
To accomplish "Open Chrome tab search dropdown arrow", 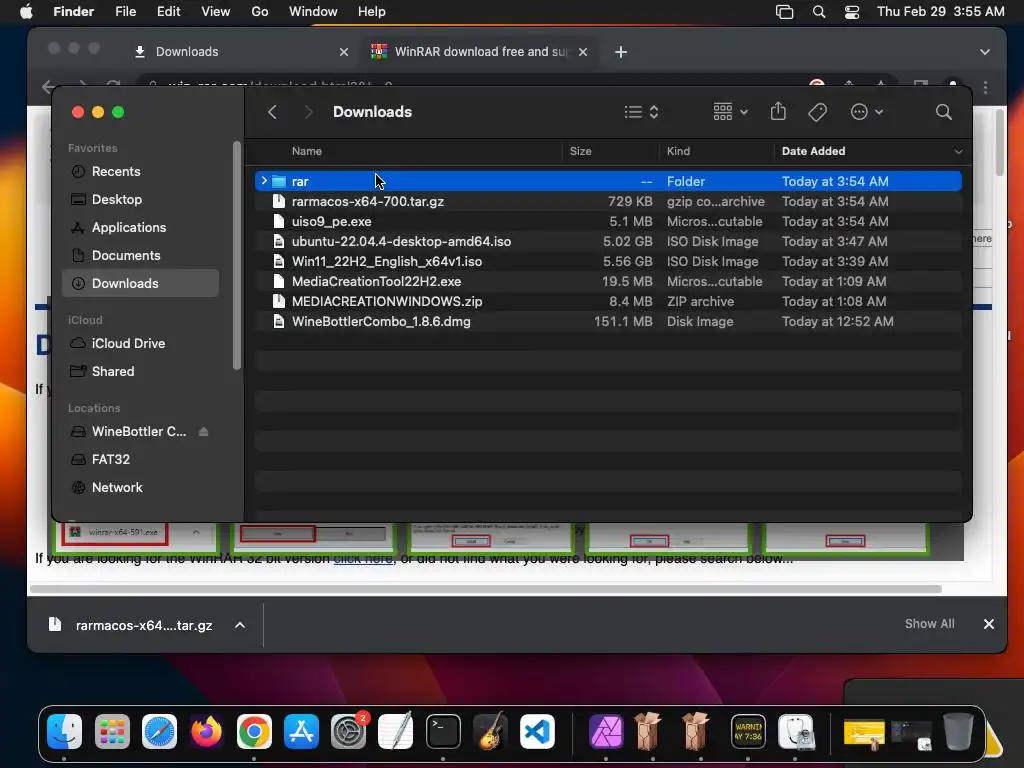I will click(985, 52).
